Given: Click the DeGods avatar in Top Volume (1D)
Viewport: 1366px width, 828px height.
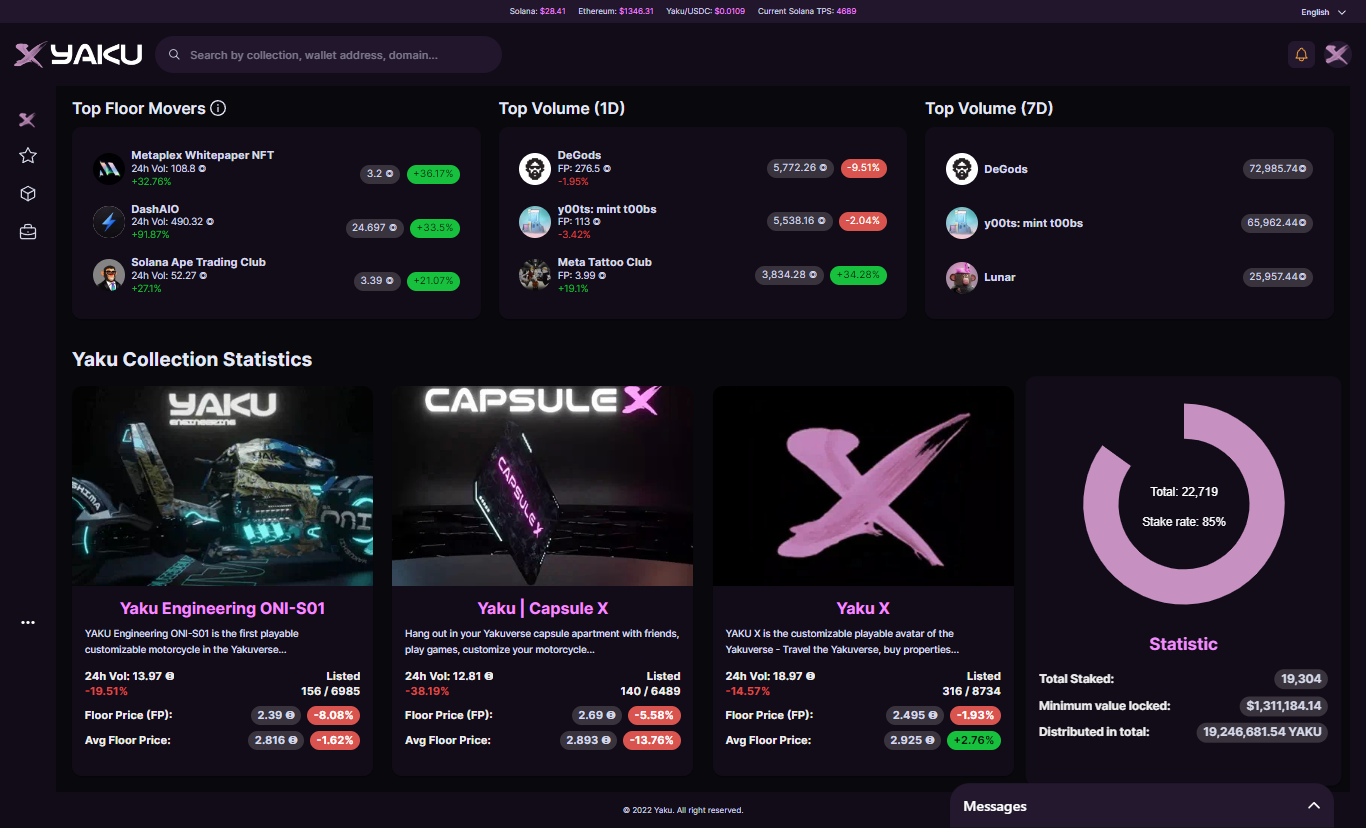Looking at the screenshot, I should coord(535,169).
